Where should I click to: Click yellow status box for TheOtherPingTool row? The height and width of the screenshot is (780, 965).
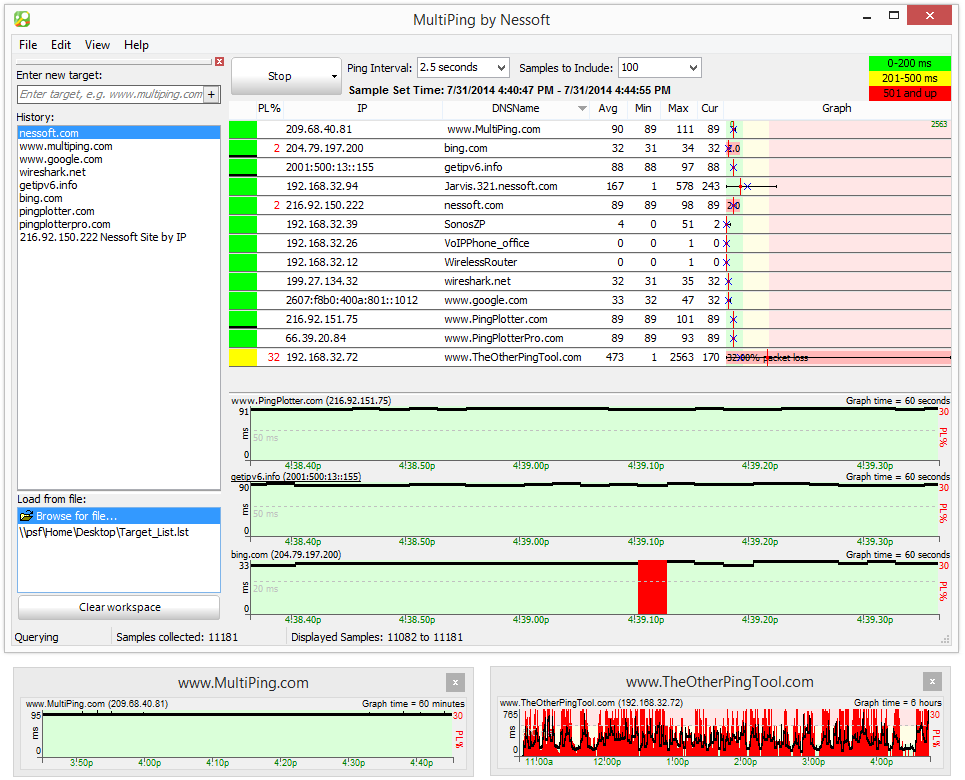coord(243,357)
